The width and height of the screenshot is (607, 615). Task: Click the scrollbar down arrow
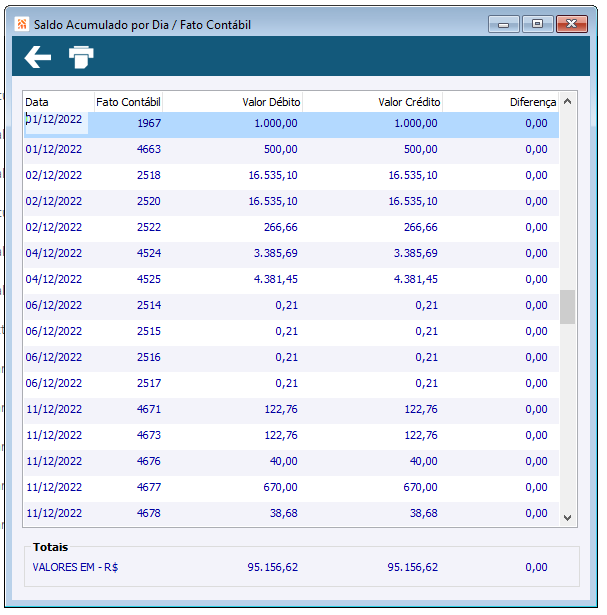567,518
